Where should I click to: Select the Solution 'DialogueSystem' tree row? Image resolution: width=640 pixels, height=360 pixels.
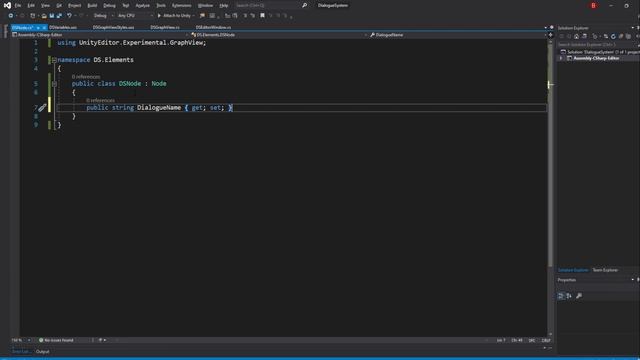(x=599, y=52)
